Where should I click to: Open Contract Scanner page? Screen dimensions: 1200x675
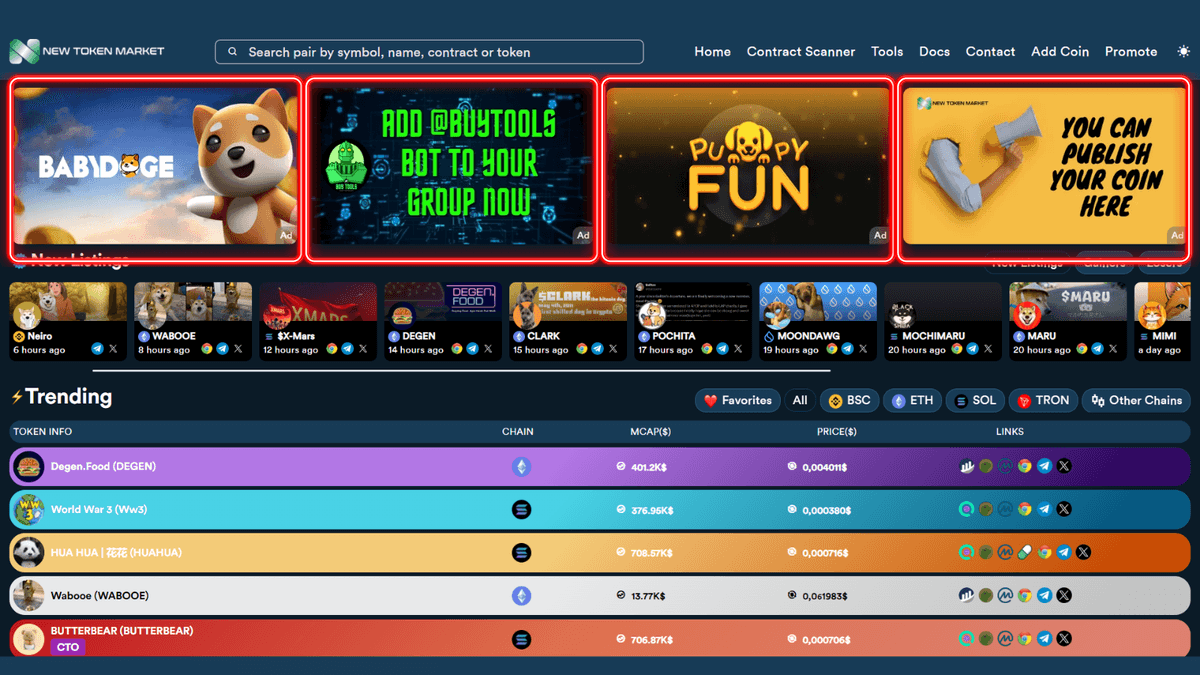[801, 52]
